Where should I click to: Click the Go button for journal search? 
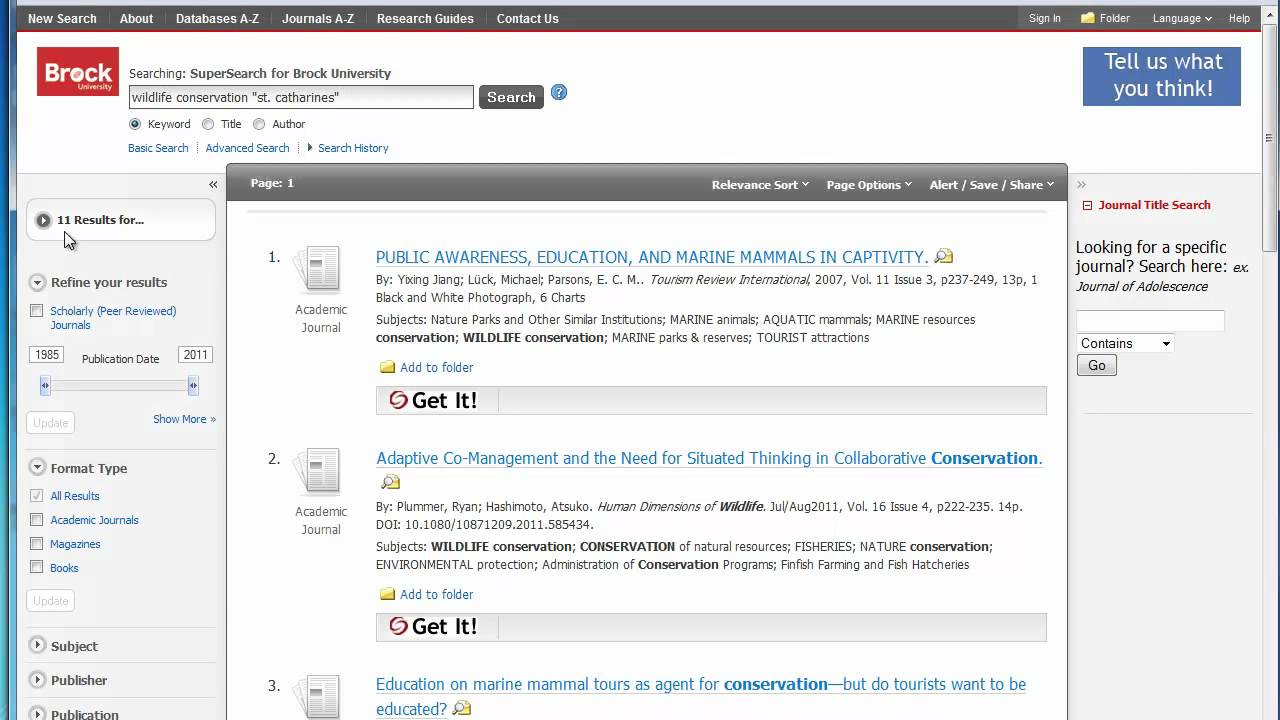(x=1097, y=365)
